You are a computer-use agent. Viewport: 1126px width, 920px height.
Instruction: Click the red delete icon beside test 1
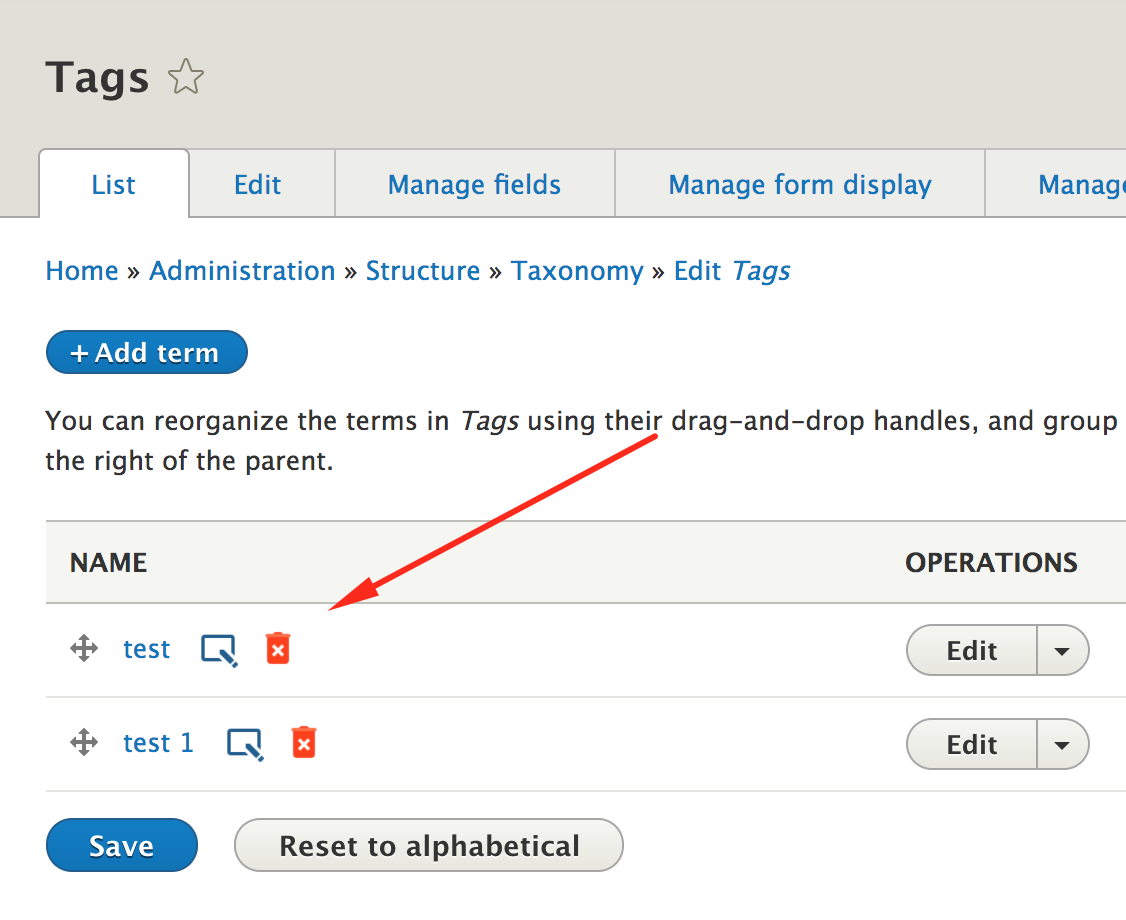[x=304, y=743]
